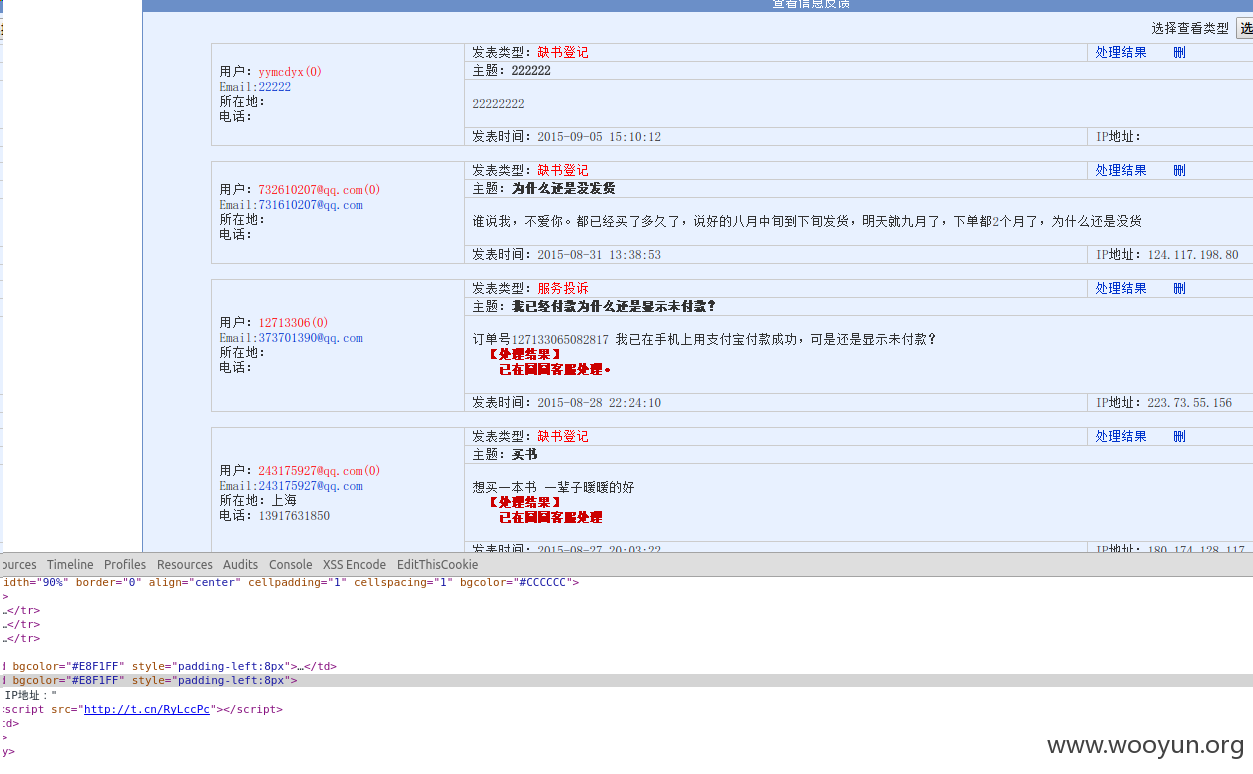This screenshot has width=1253, height=774.
Task: Click the Email:243175927@qq.com address link
Action: (x=310, y=486)
